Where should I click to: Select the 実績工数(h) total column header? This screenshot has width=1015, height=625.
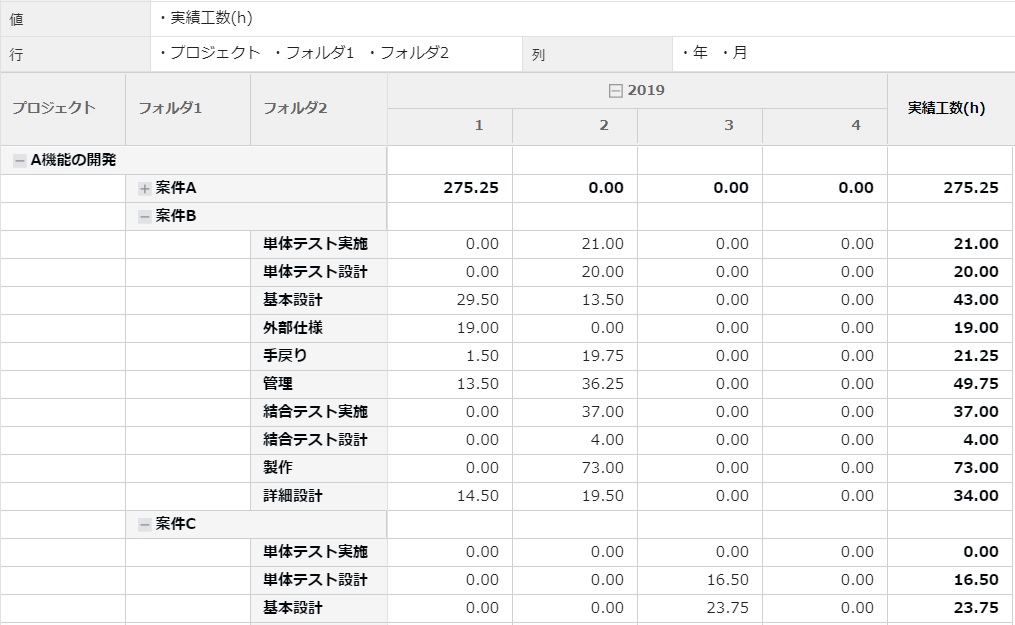pyautogui.click(x=946, y=108)
